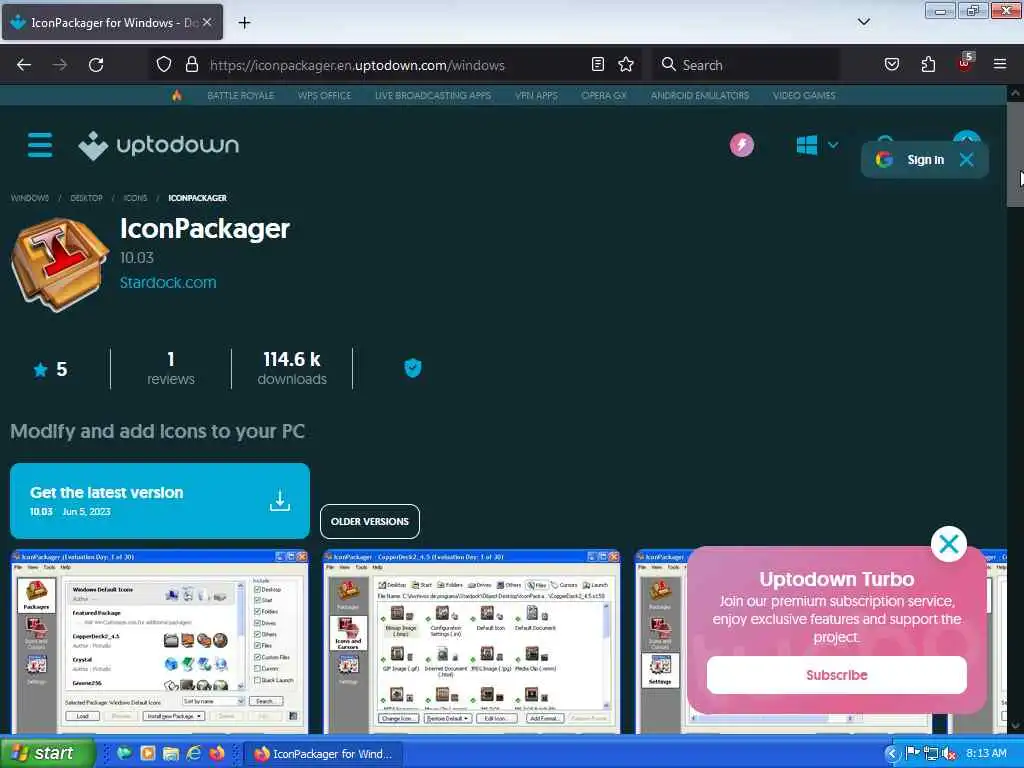This screenshot has width=1024, height=768.
Task: Open the folder icon in quick launch
Action: click(x=171, y=753)
